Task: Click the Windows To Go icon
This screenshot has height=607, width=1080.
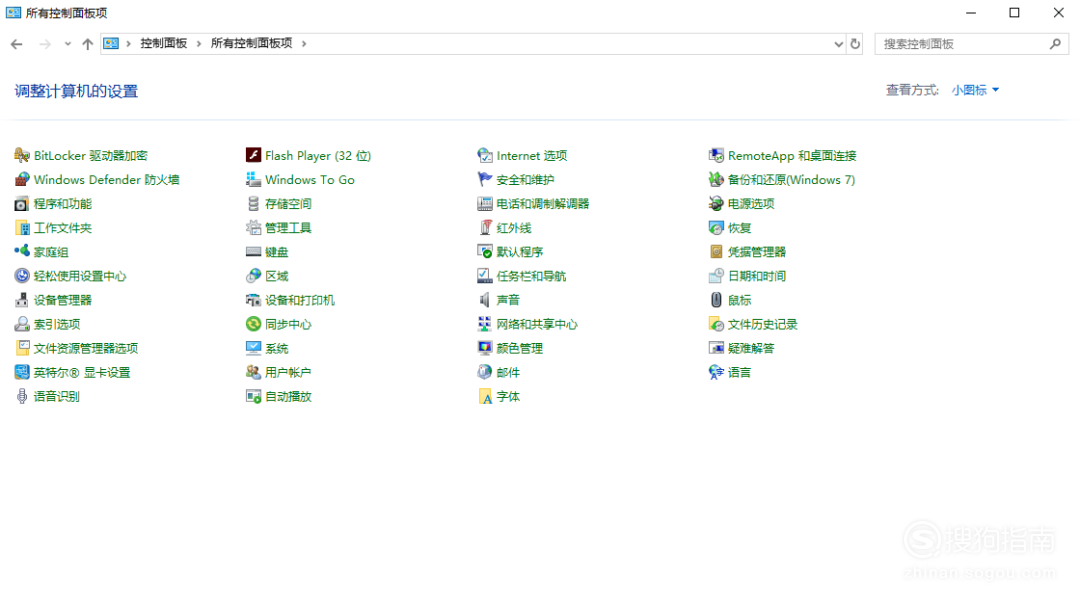Action: coord(253,180)
